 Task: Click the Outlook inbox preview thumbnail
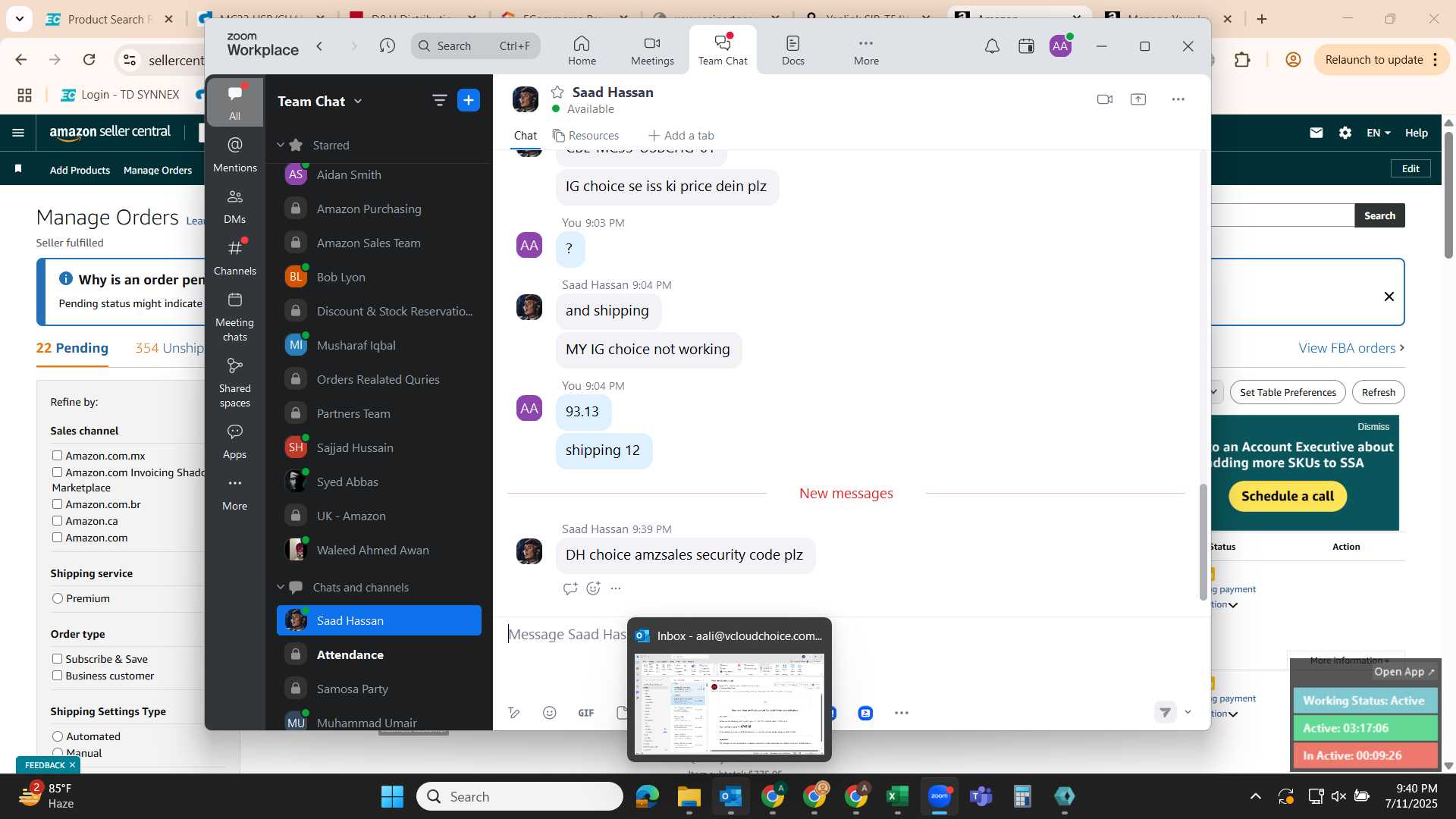pos(730,704)
